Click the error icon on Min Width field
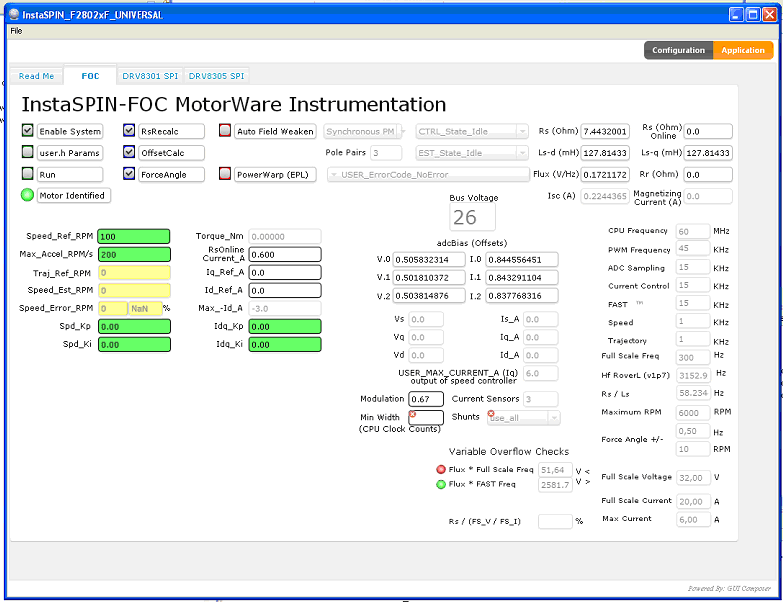This screenshot has height=602, width=783. pyautogui.click(x=412, y=414)
